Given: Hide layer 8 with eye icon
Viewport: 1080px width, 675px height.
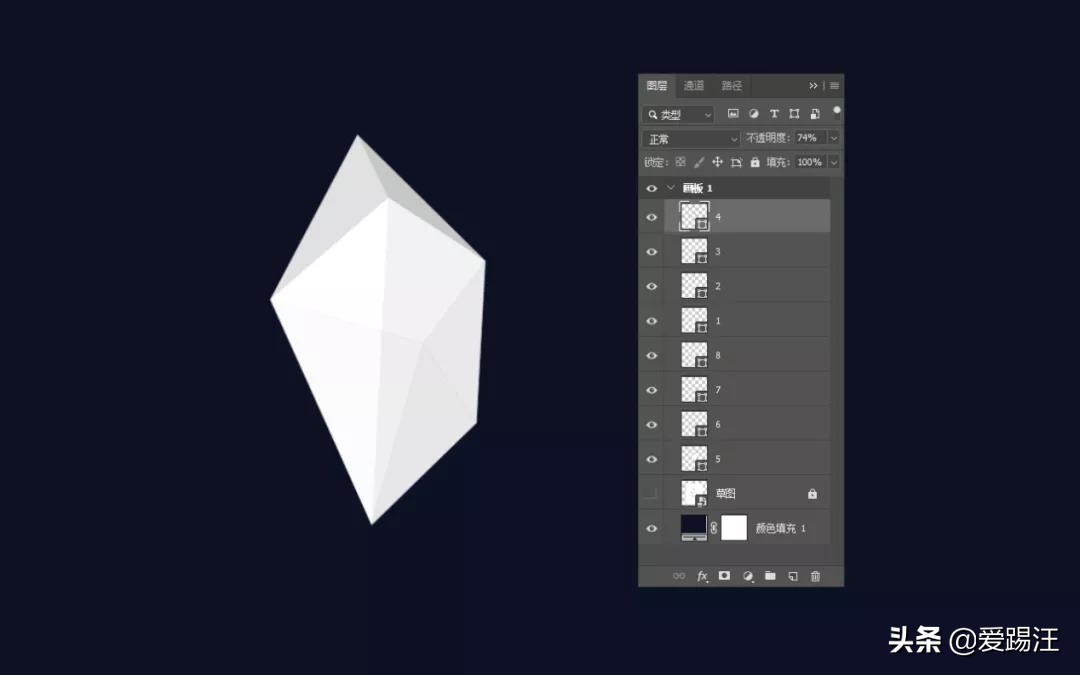Looking at the screenshot, I should (652, 355).
